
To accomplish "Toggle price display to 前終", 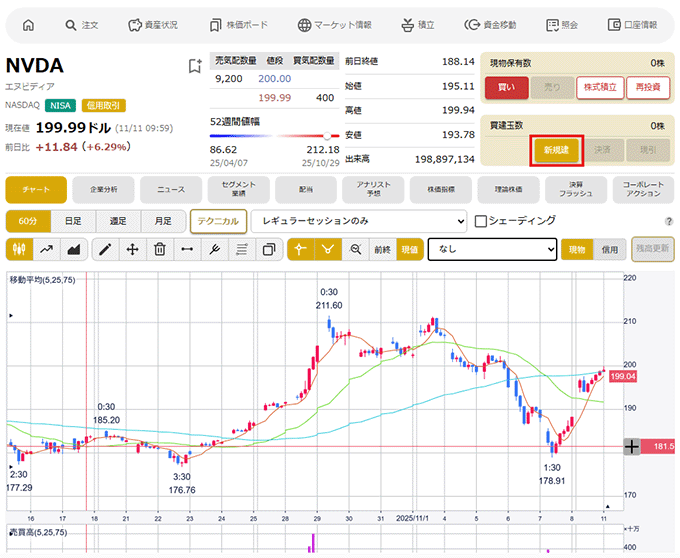I will tap(383, 249).
